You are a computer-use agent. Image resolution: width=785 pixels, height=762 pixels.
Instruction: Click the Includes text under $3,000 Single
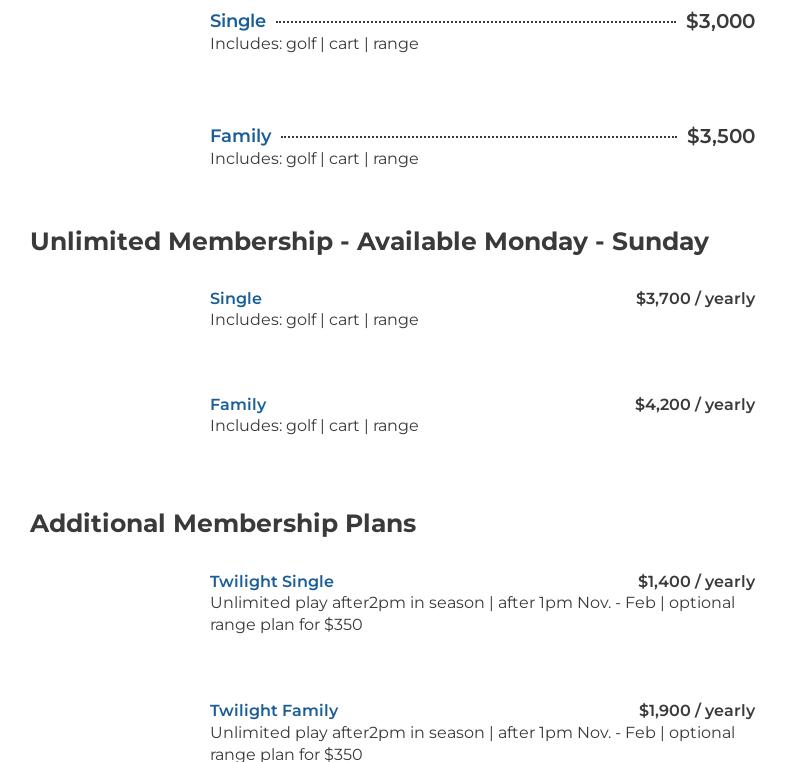[314, 44]
